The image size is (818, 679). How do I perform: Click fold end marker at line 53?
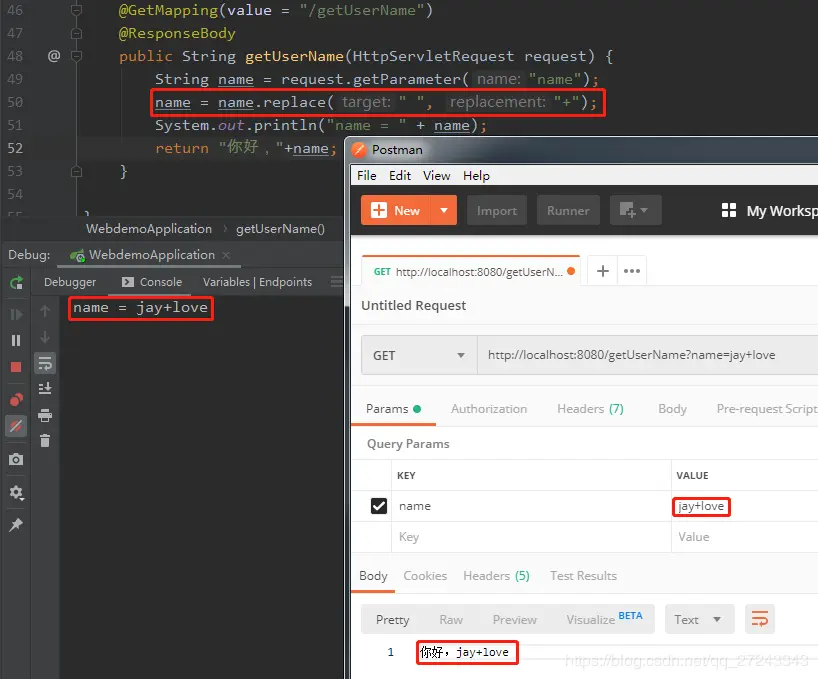[x=76, y=171]
